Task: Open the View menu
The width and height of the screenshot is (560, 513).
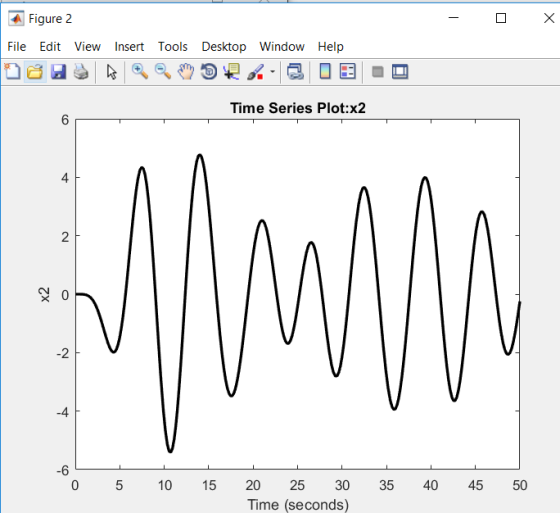Action: pos(88,46)
